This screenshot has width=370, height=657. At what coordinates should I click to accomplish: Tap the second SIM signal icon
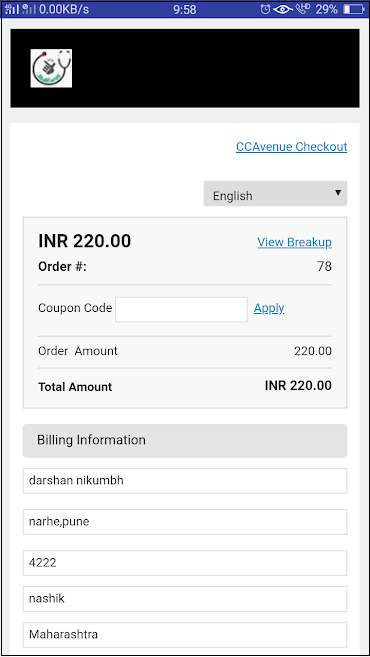(x=29, y=9)
